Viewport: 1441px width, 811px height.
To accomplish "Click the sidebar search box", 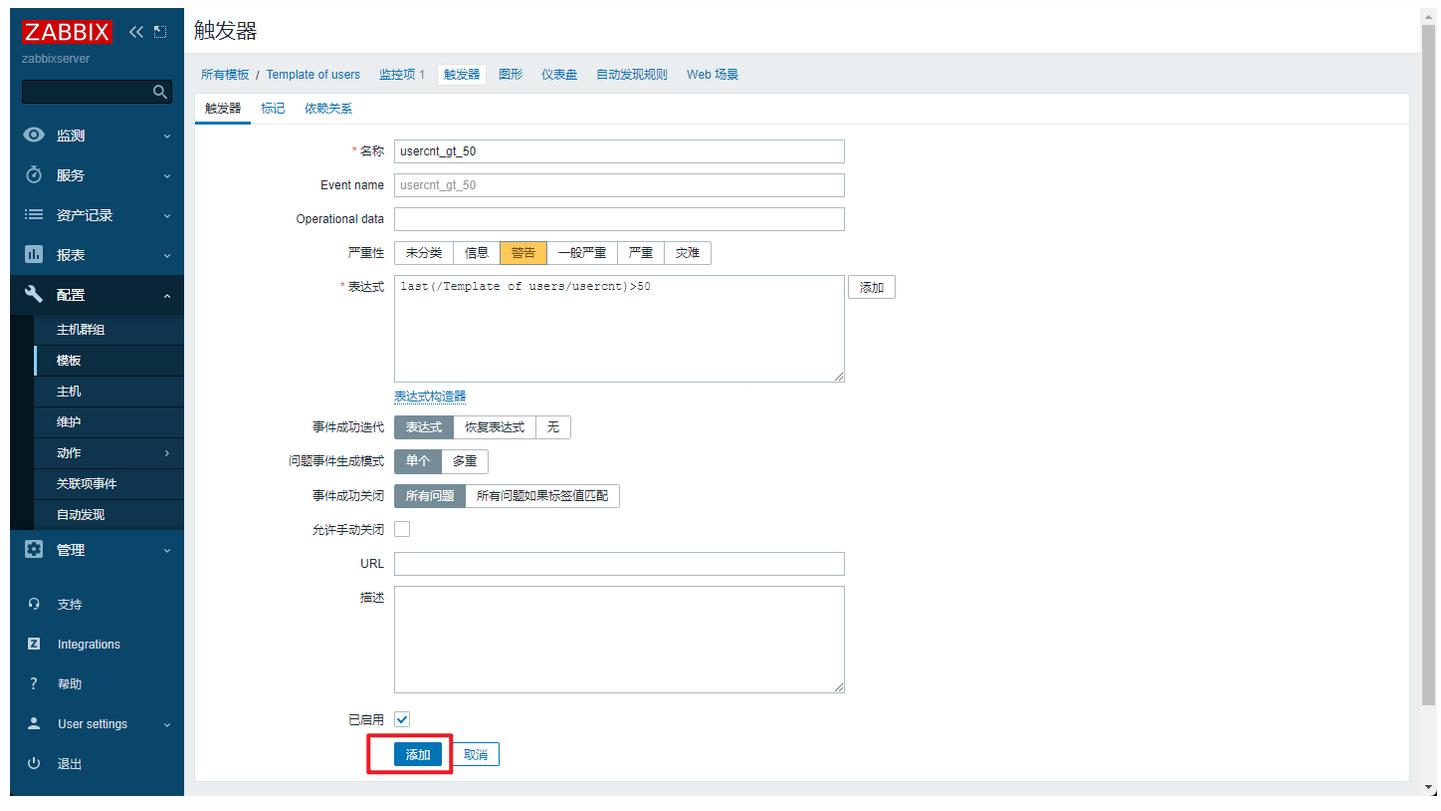I will pos(86,92).
